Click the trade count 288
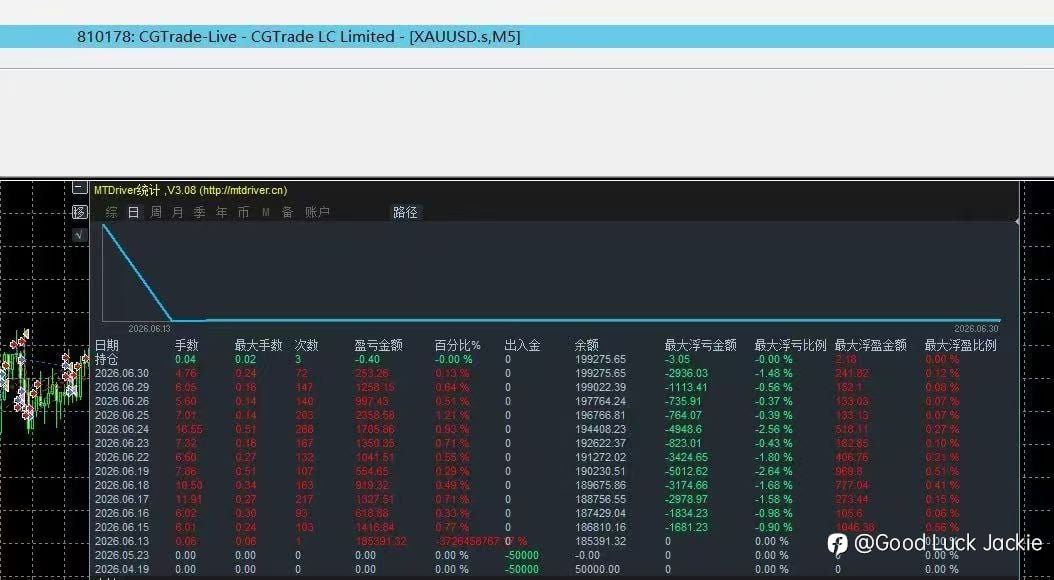1054x580 pixels. click(x=305, y=429)
